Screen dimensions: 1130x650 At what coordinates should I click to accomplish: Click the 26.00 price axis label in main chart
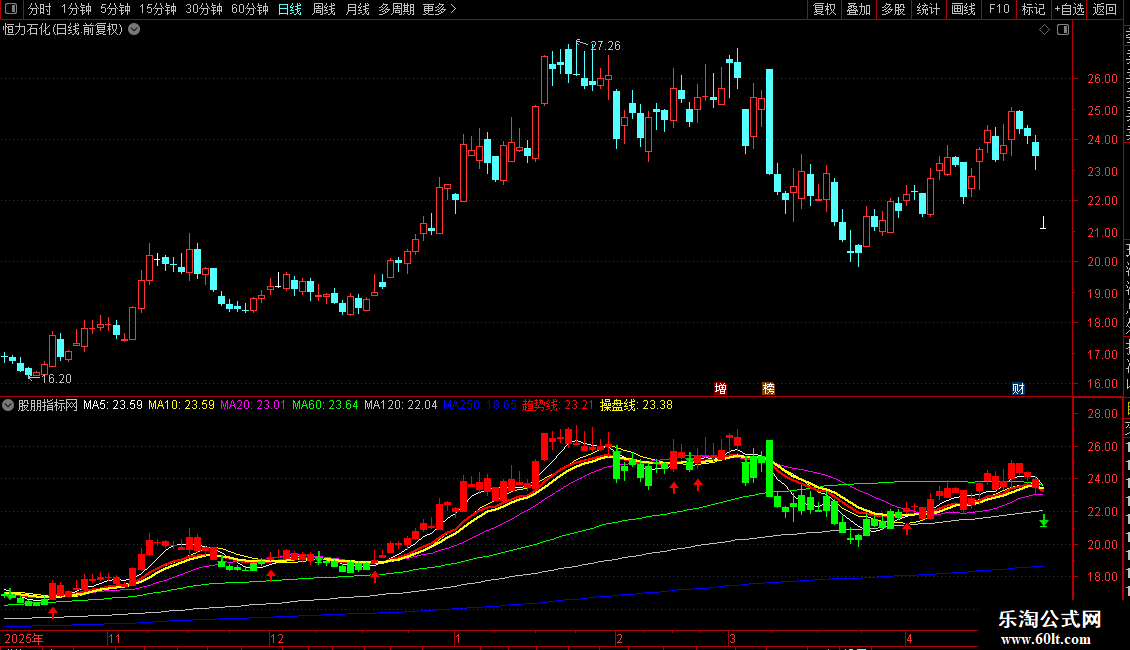click(1103, 79)
